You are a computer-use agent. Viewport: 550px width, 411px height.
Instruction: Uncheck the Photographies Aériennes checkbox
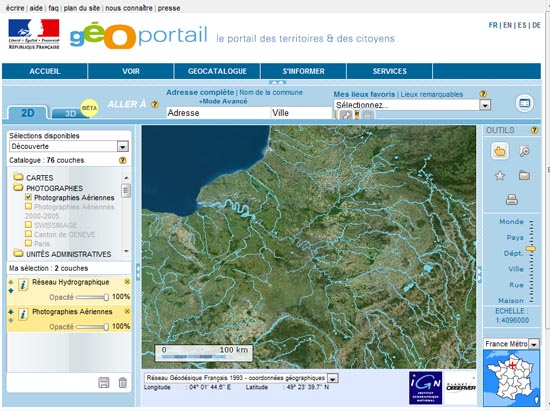tap(28, 197)
